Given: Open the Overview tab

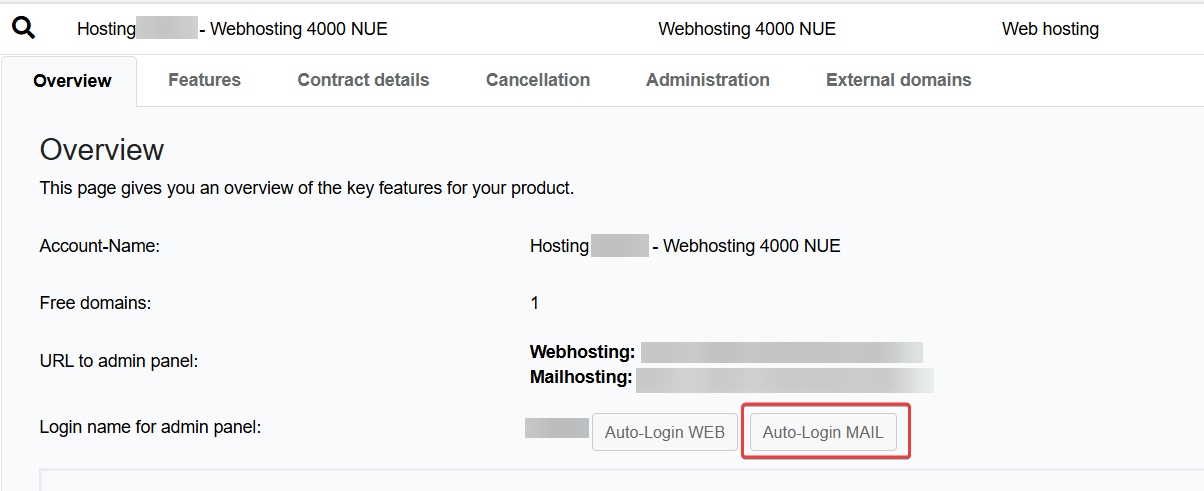Looking at the screenshot, I should 72,81.
